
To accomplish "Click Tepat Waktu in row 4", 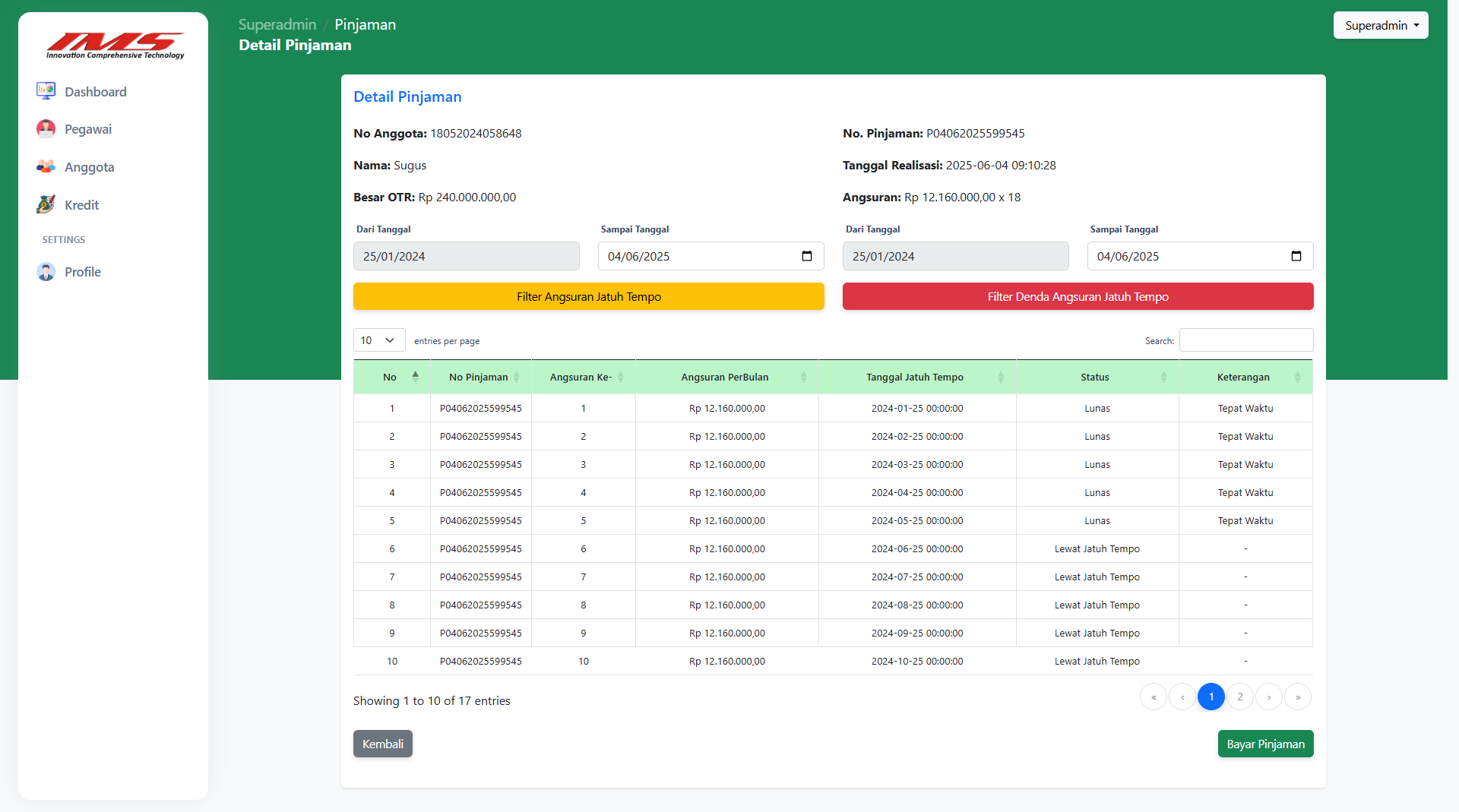I will 1245,492.
